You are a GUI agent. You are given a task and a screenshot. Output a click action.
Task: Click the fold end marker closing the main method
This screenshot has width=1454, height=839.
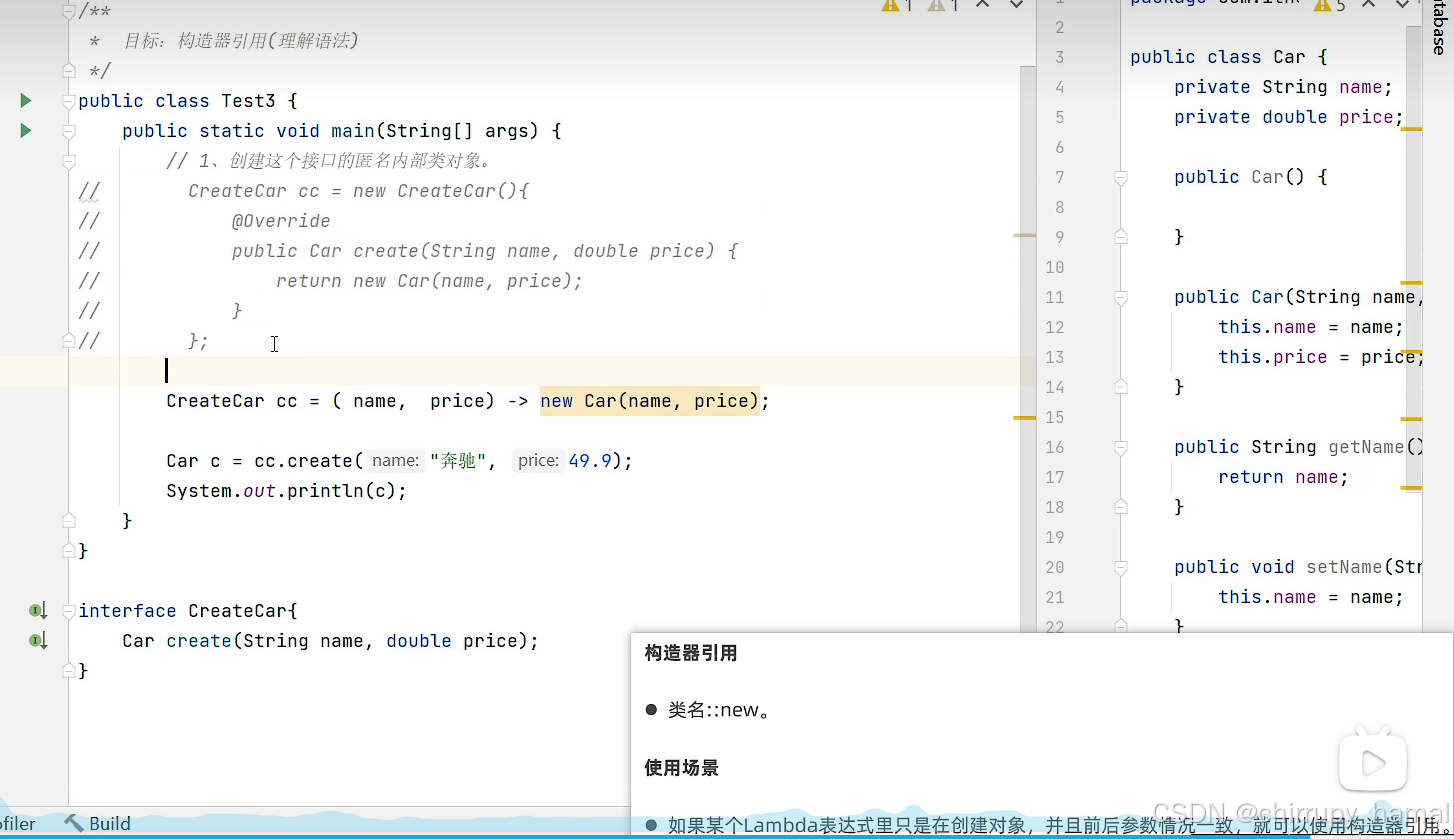[x=68, y=520]
